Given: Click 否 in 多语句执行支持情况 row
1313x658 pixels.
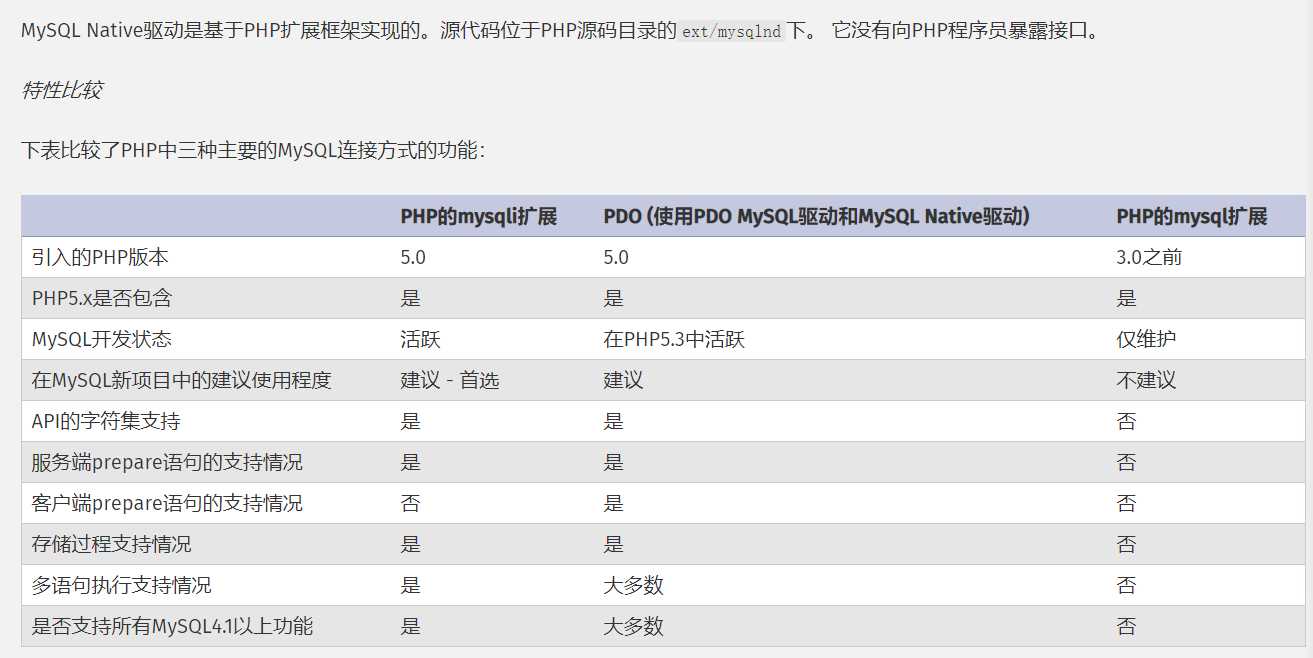Looking at the screenshot, I should pos(1126,585).
